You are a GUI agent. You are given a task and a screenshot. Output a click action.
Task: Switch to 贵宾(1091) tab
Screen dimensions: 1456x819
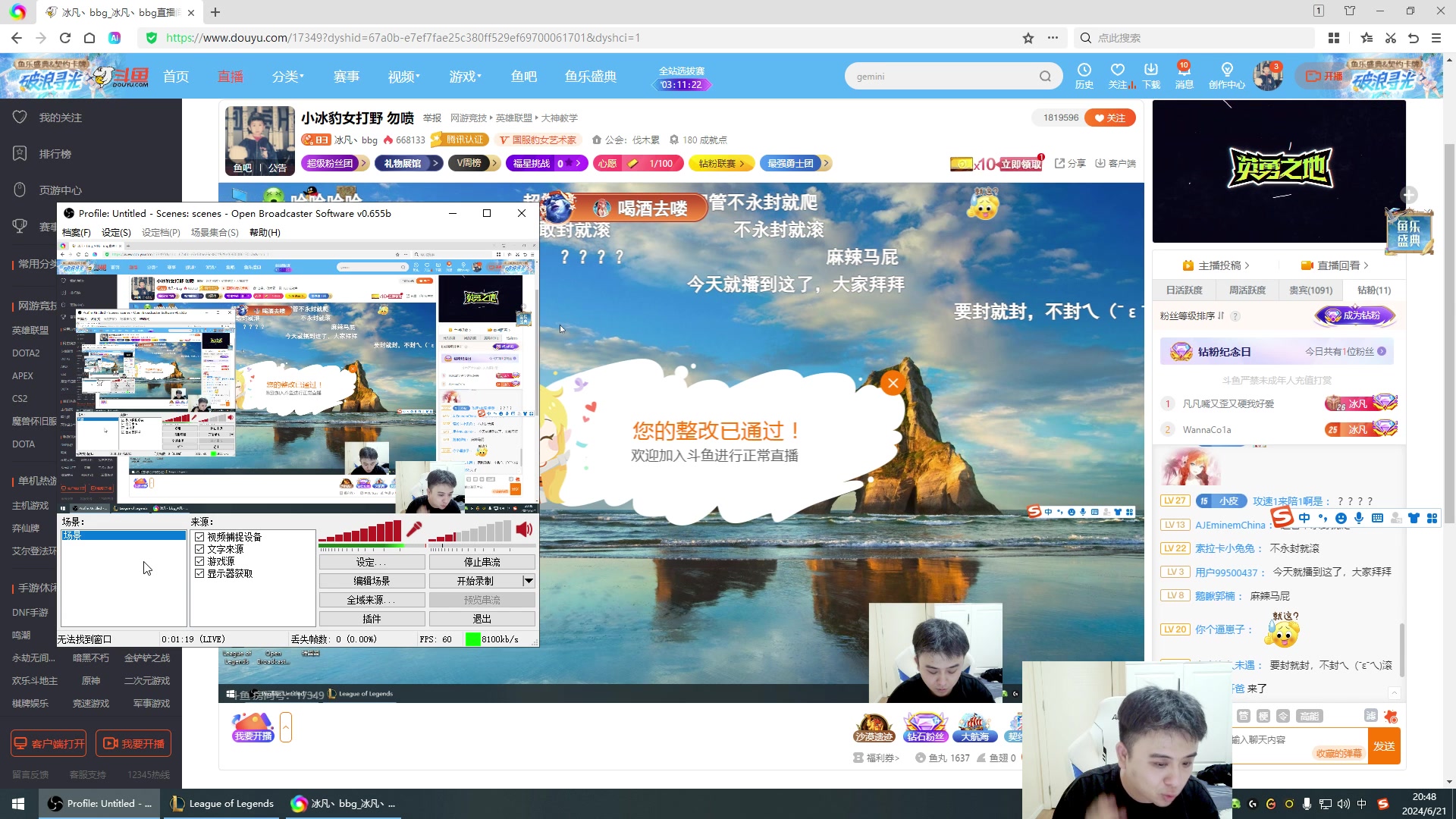point(1311,290)
